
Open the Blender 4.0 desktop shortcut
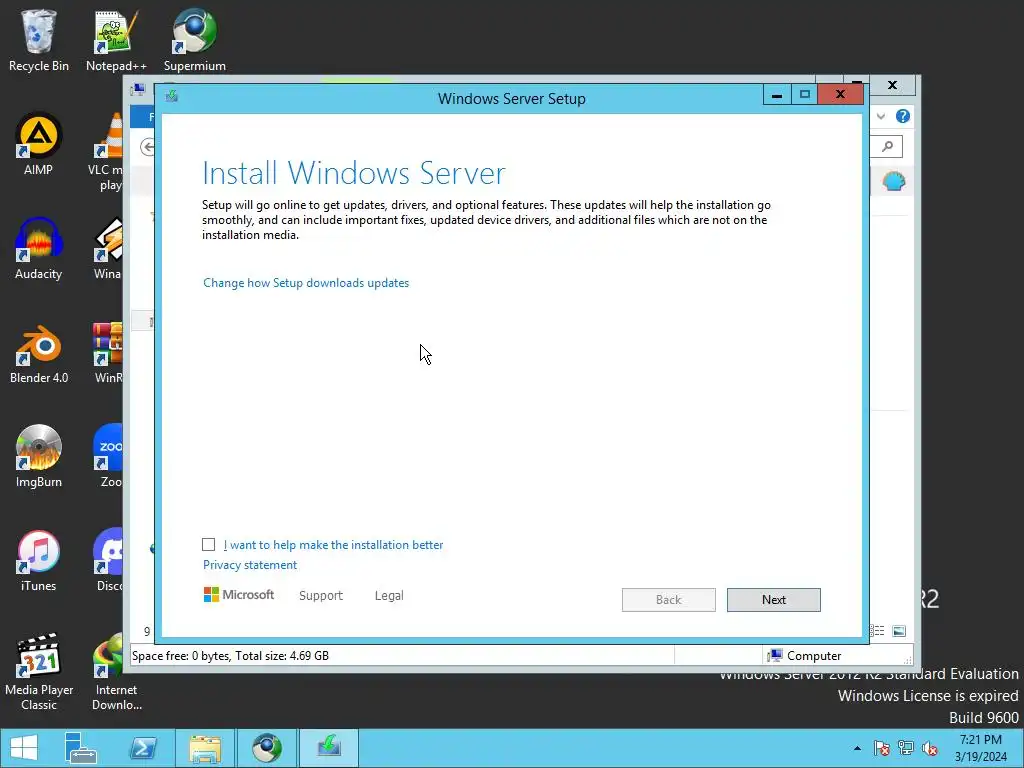click(x=39, y=353)
